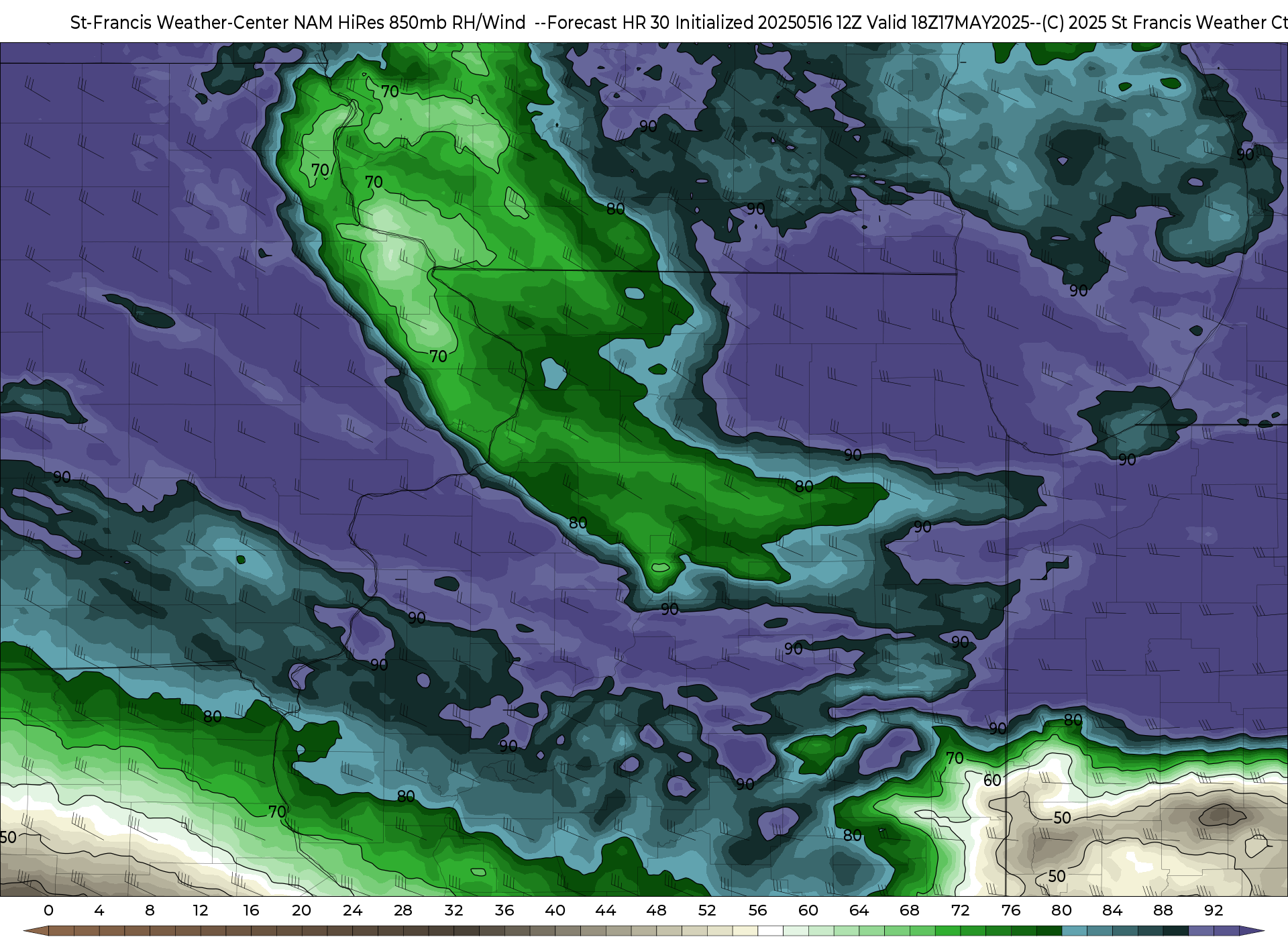Click the 'Forecast HR 30' text
This screenshot has height=939, width=1288.
[608, 23]
